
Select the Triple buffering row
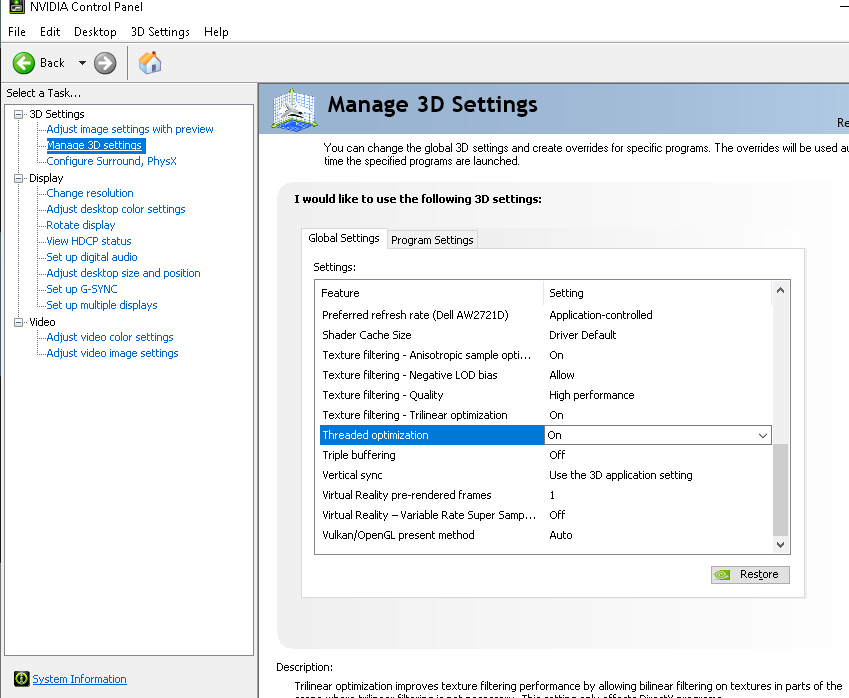(x=545, y=455)
